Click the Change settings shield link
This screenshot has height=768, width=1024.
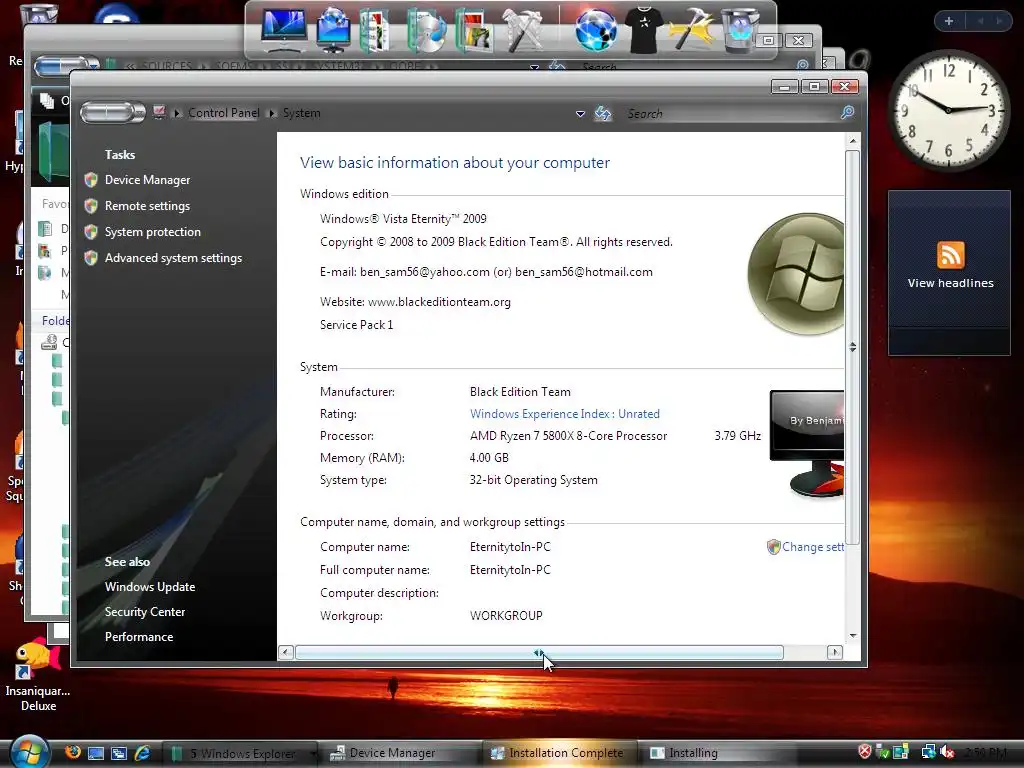(x=806, y=547)
